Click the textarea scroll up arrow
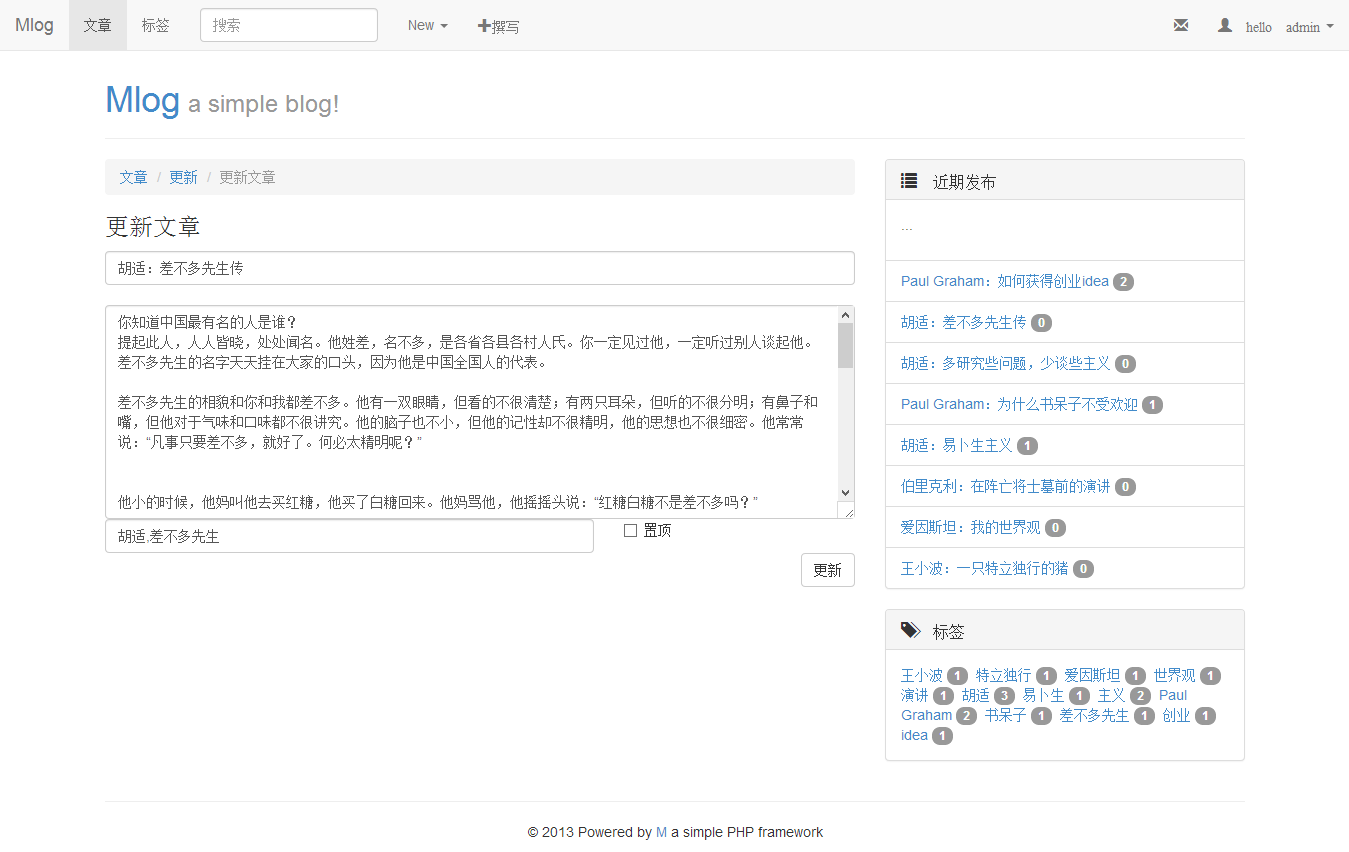This screenshot has height=852, width=1349. click(x=846, y=314)
